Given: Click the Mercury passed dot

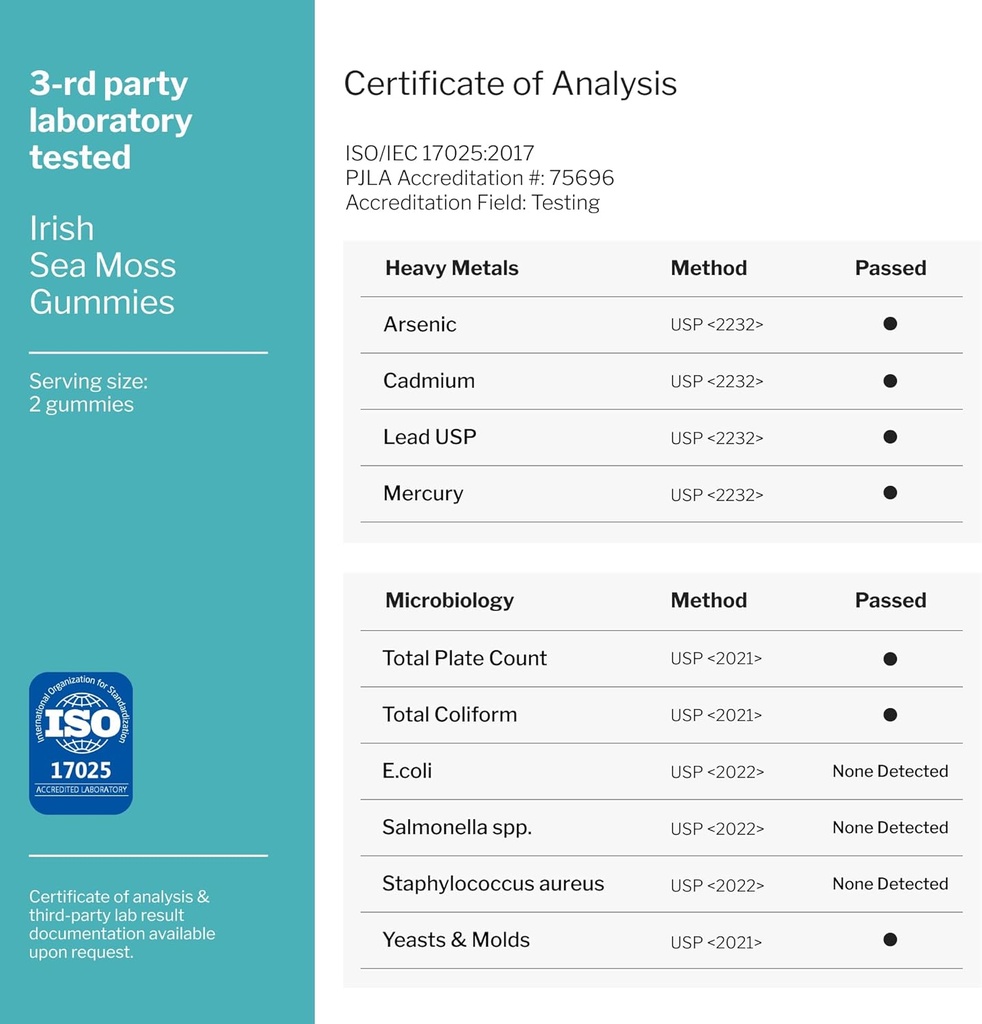Looking at the screenshot, I should point(890,493).
